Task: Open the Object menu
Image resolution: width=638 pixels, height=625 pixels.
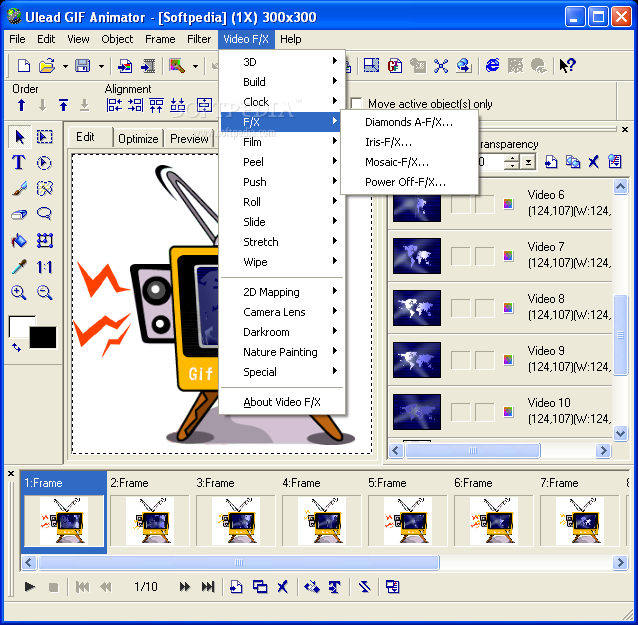Action: [117, 39]
